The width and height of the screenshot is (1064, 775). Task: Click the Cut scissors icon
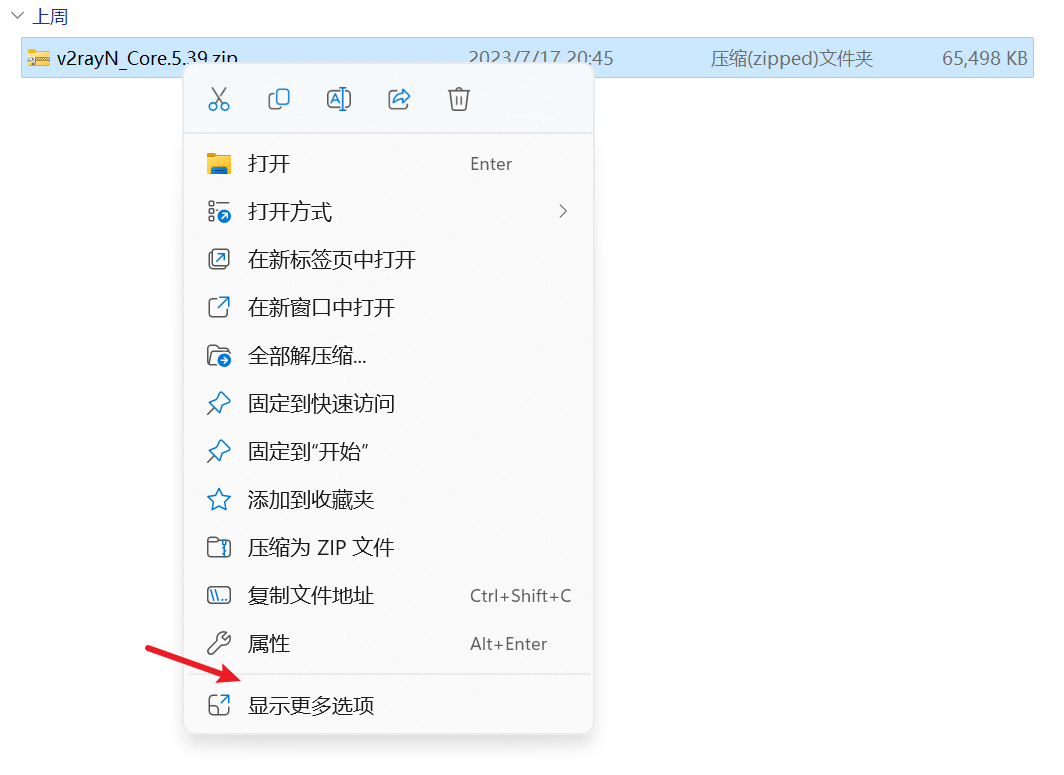tap(218, 99)
